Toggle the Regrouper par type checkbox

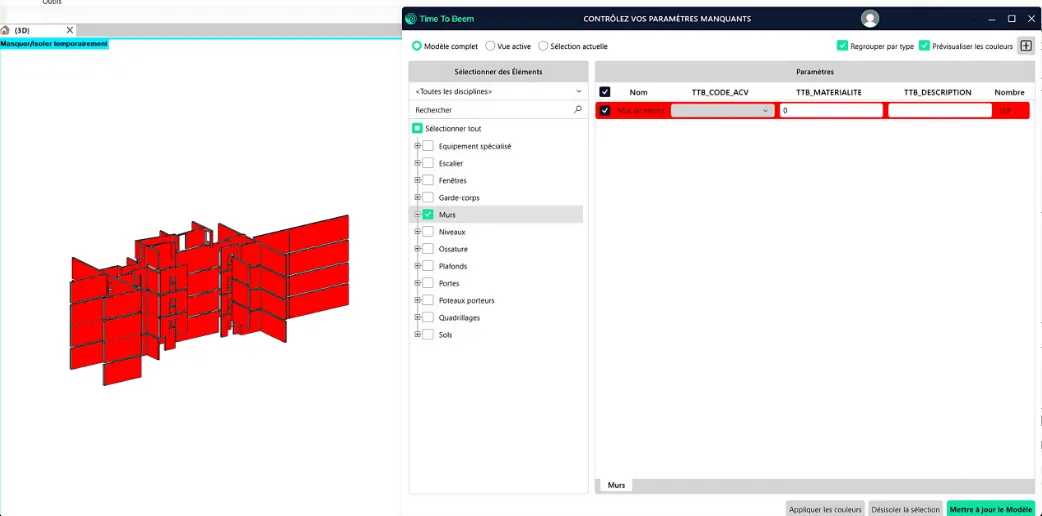click(x=842, y=46)
